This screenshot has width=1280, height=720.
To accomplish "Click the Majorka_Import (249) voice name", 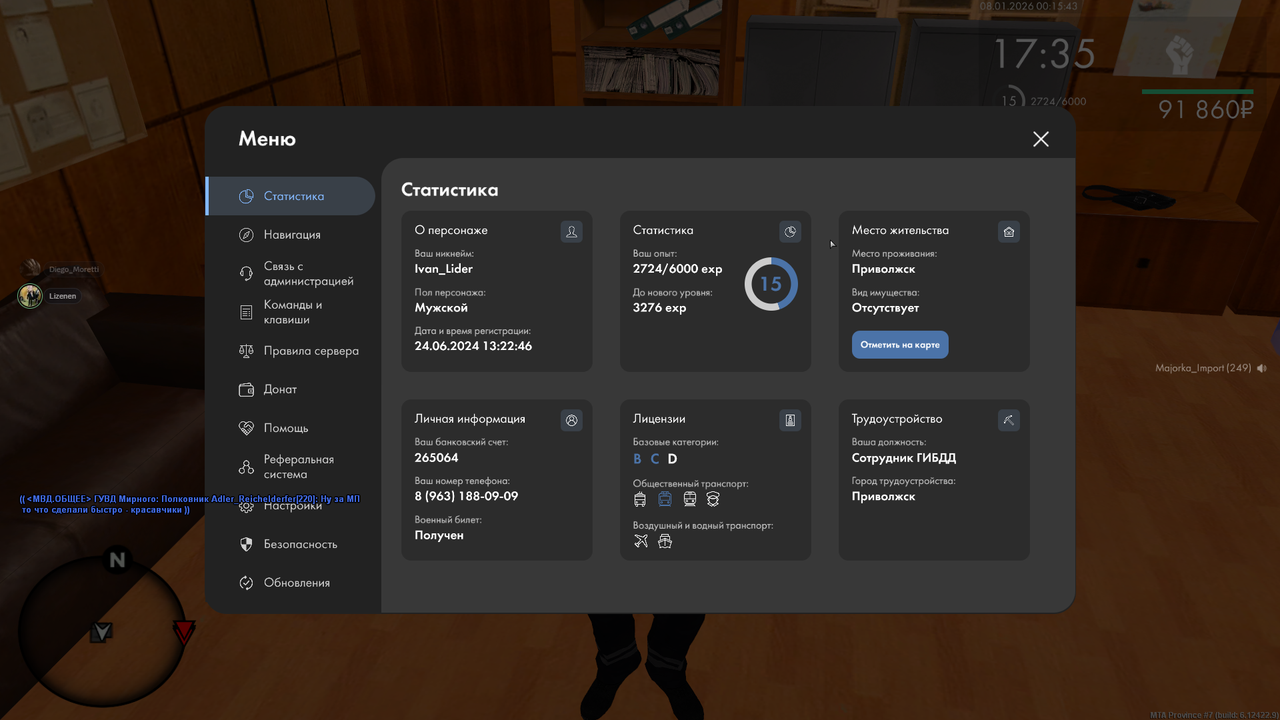I will point(1203,369).
